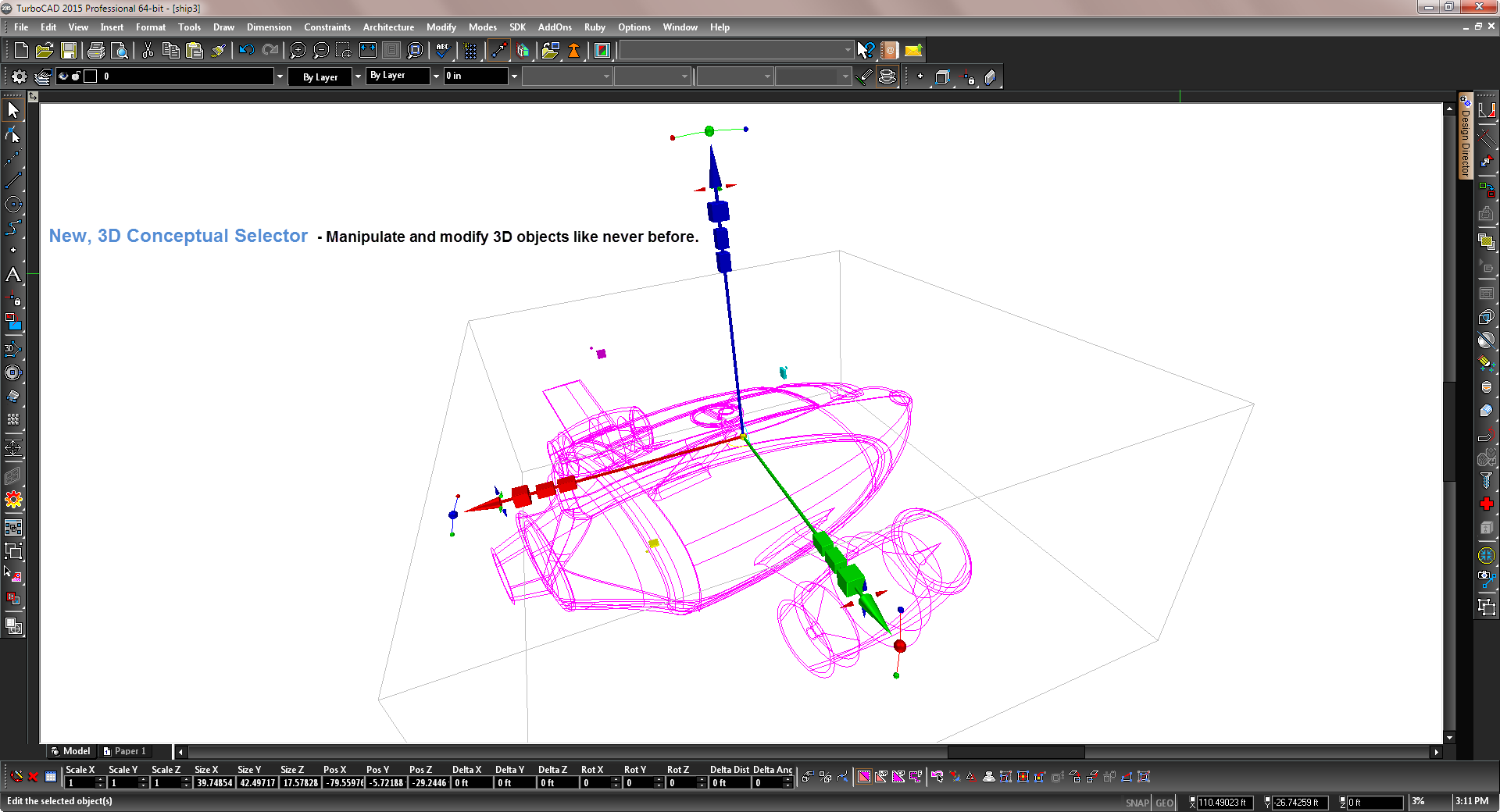Click the red X cancel icon in inspector bar
The height and width of the screenshot is (812, 1500).
click(34, 777)
